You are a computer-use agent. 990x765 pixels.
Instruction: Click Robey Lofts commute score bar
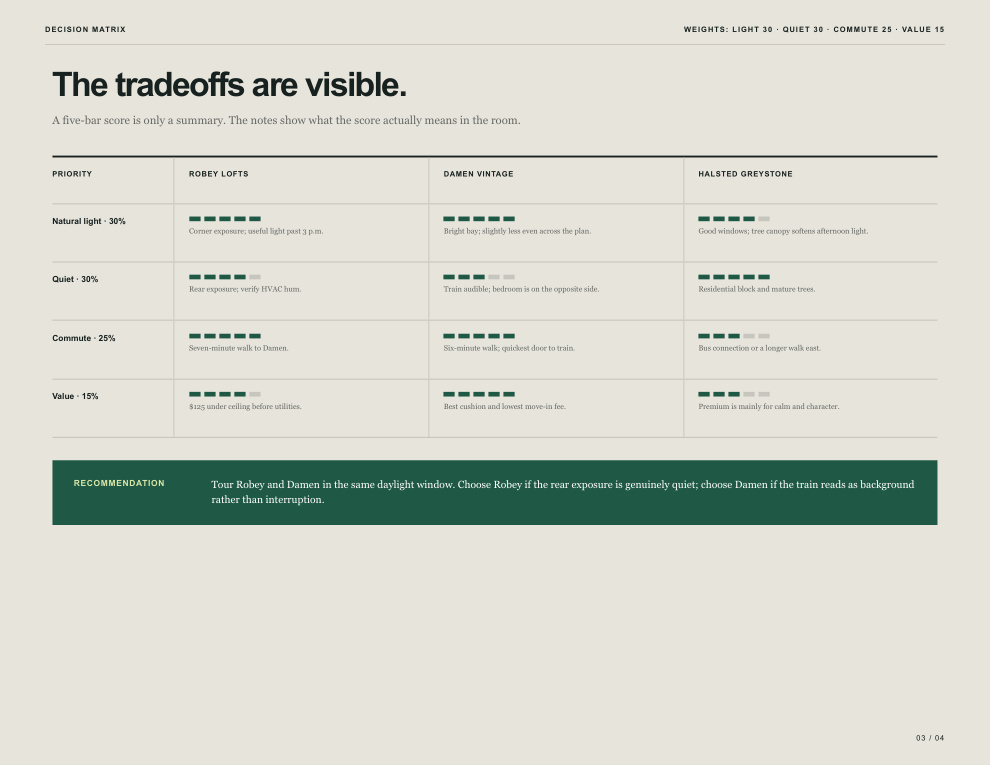click(x=225, y=336)
